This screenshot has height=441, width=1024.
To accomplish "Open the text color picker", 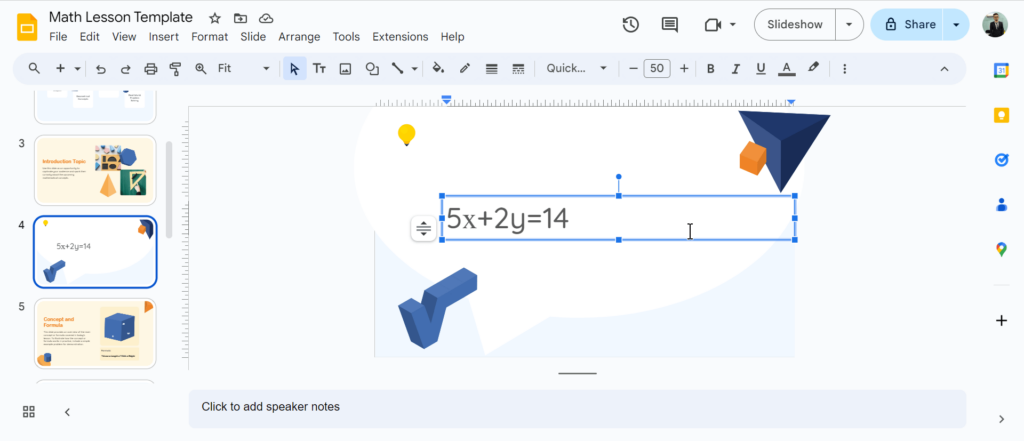I will point(787,69).
